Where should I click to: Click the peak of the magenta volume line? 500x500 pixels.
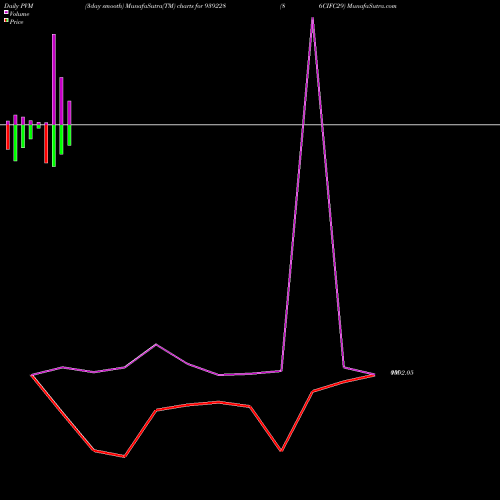click(x=312, y=18)
